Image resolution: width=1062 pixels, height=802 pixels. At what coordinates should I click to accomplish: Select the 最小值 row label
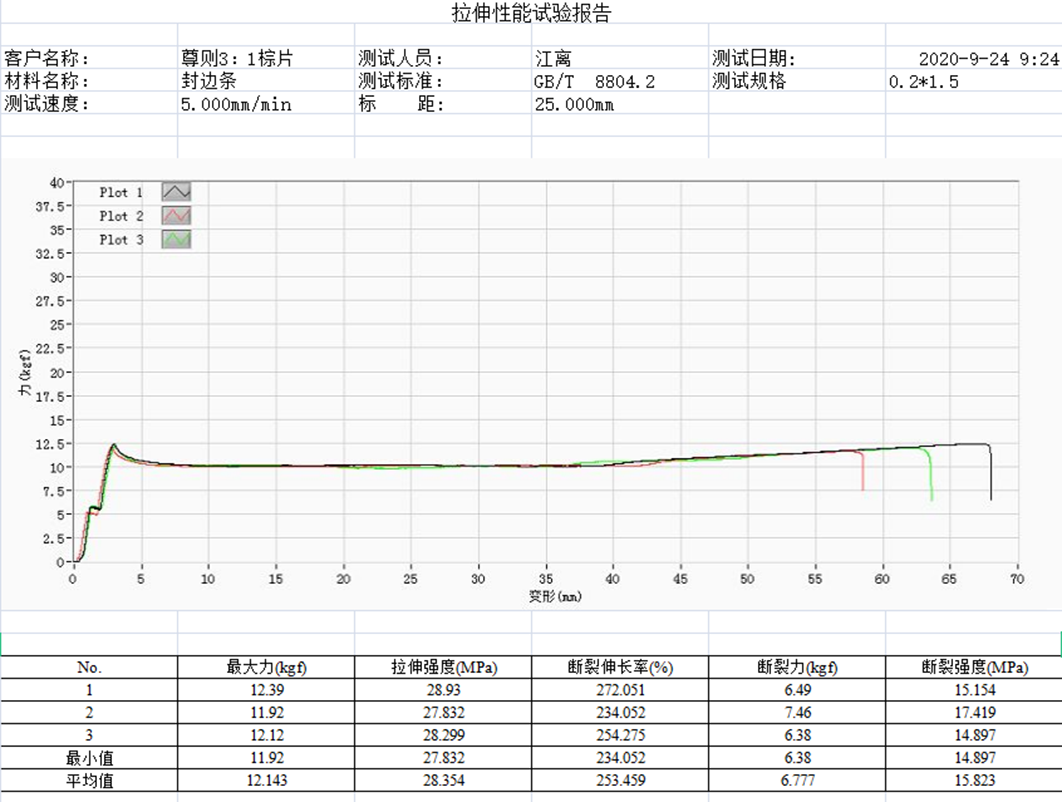(x=89, y=758)
